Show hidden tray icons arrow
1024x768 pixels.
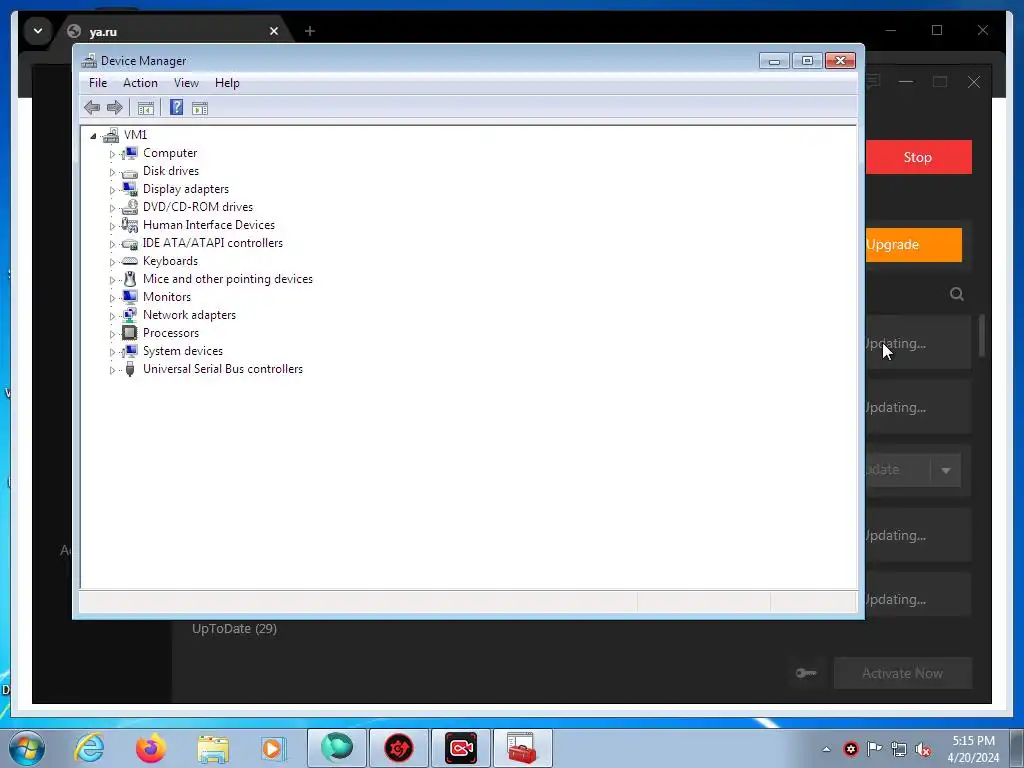826,750
